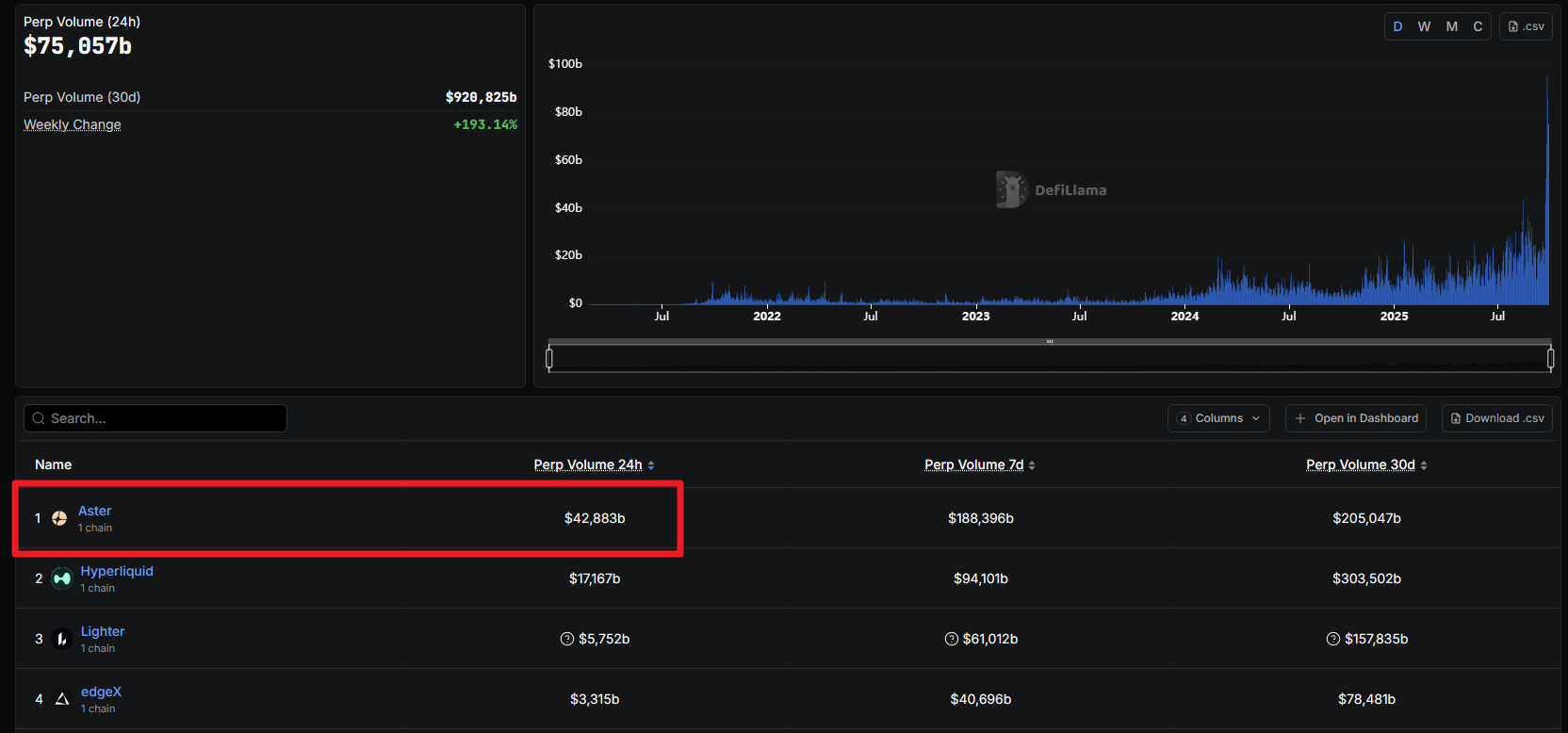Select the Cumulative (C) chart option
This screenshot has width=1568, height=733.
click(x=1478, y=26)
